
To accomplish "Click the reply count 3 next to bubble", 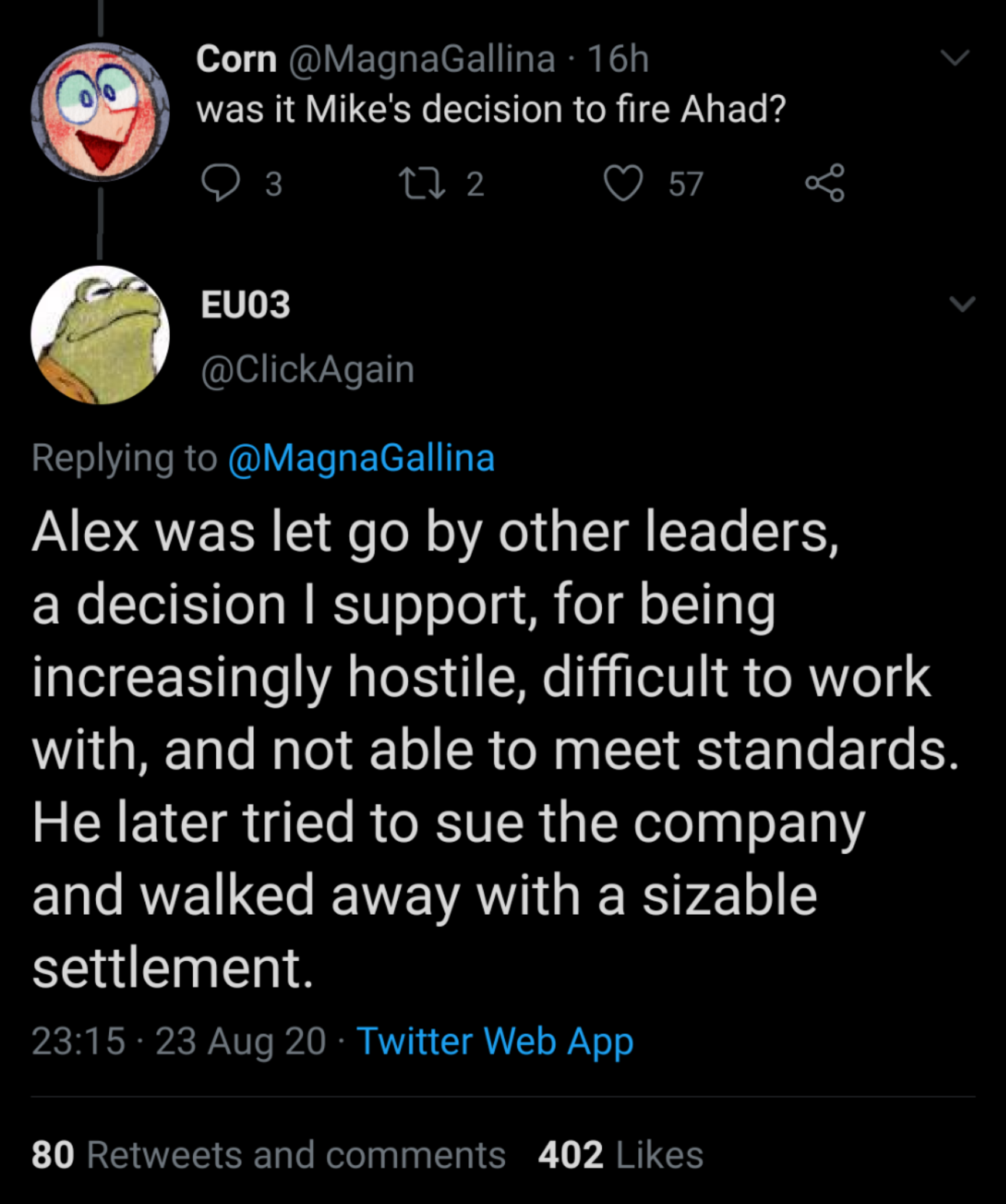I will (274, 184).
